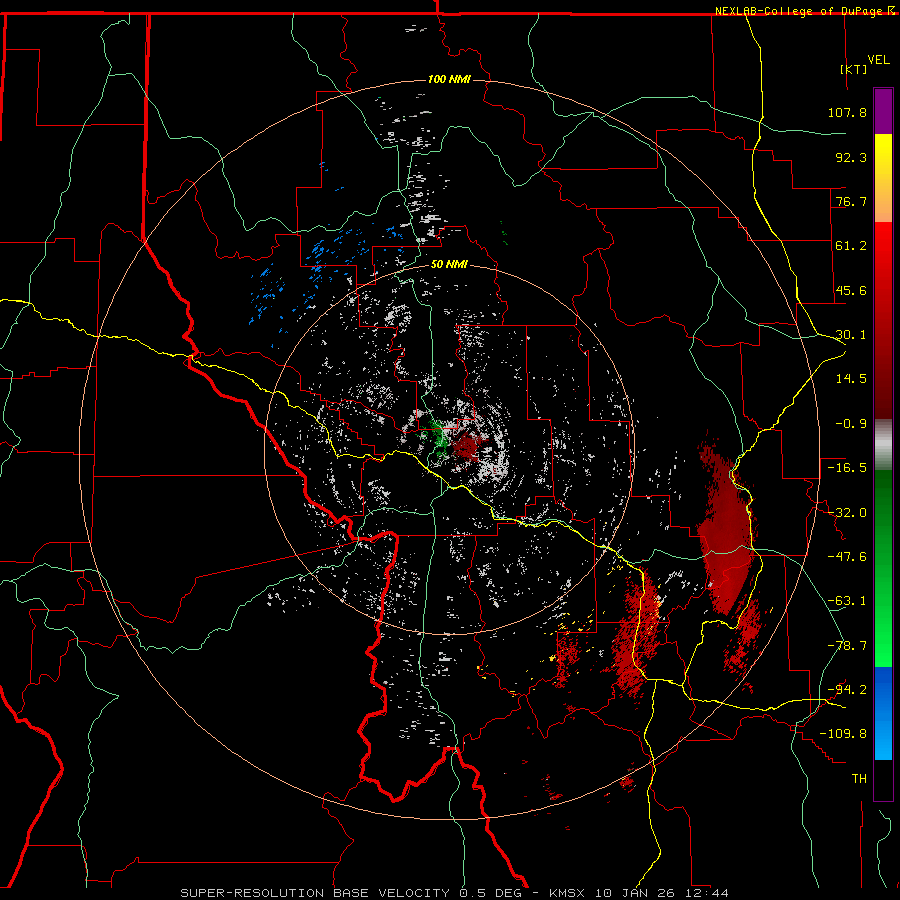Image resolution: width=900 pixels, height=900 pixels.
Task: Click the -0.9 scale value
Action: [x=851, y=424]
